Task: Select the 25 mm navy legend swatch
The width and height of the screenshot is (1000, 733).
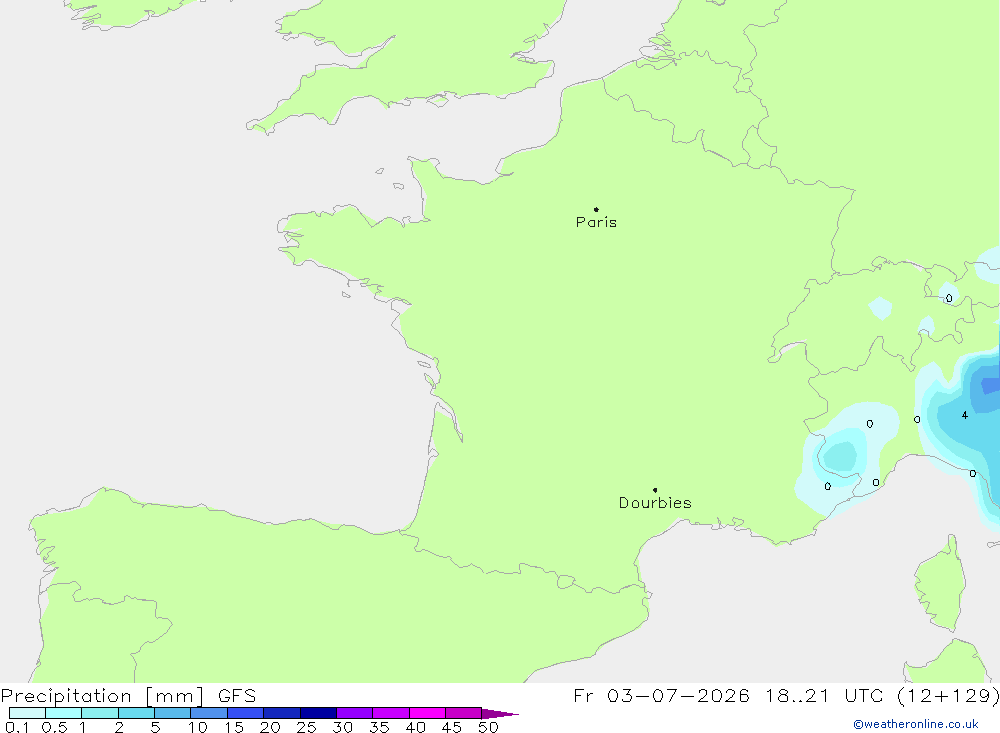Action: (318, 713)
